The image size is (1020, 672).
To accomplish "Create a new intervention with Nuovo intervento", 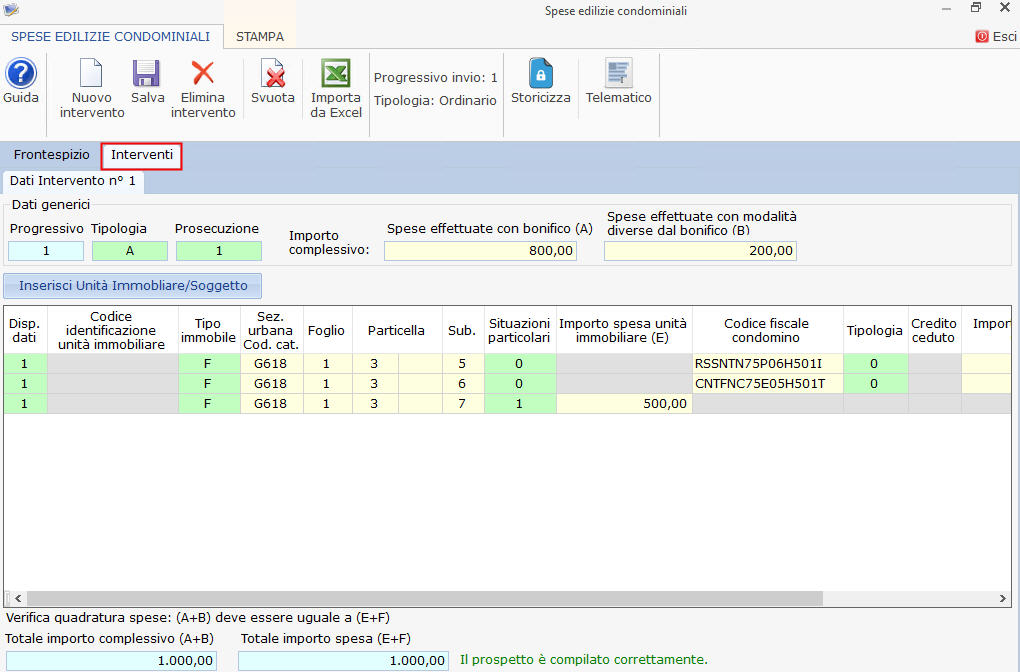I will (92, 88).
